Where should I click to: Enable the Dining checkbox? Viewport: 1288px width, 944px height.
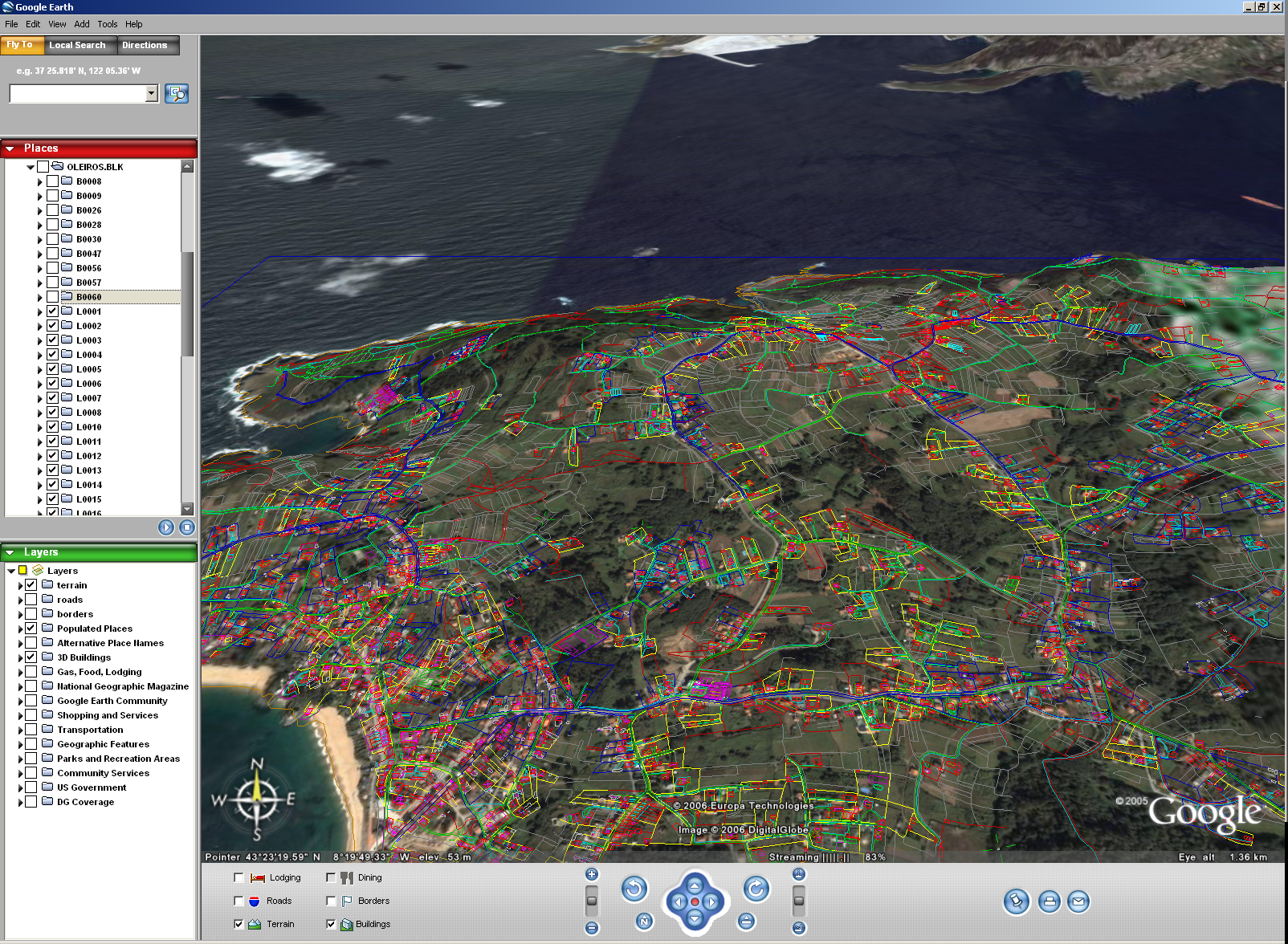(x=331, y=878)
